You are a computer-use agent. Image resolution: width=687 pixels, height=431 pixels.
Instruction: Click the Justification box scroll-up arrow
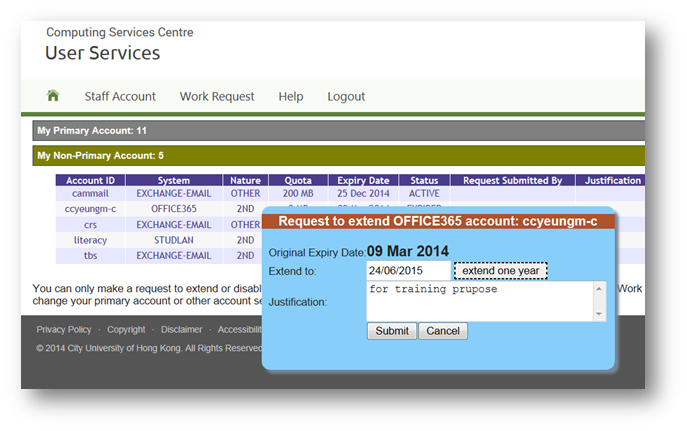pyautogui.click(x=600, y=288)
